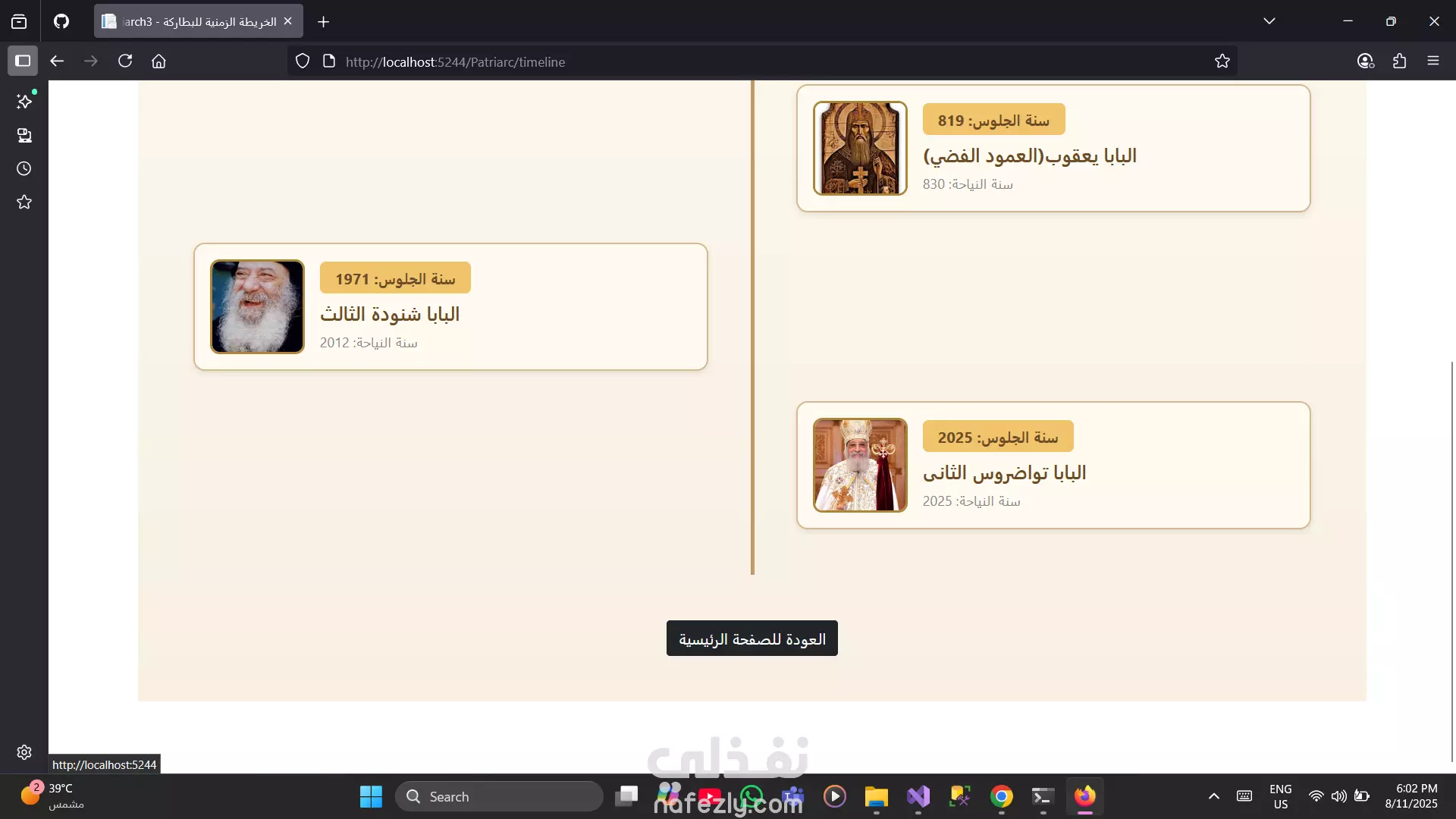Open Pope Yacoub icon portrait thumbnail

tap(860, 148)
